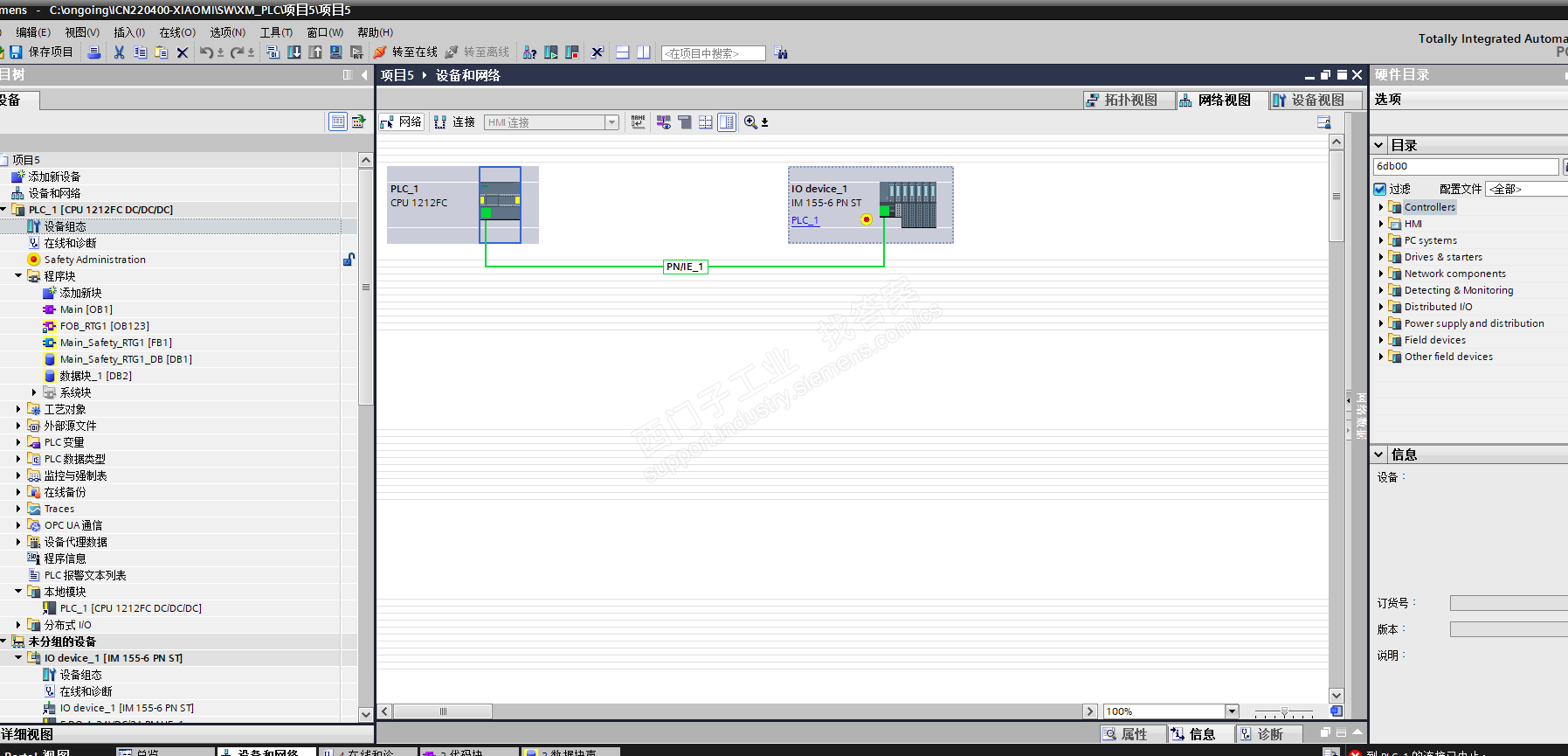
Task: Click the 在项目中搜索 search field
Action: [x=714, y=53]
